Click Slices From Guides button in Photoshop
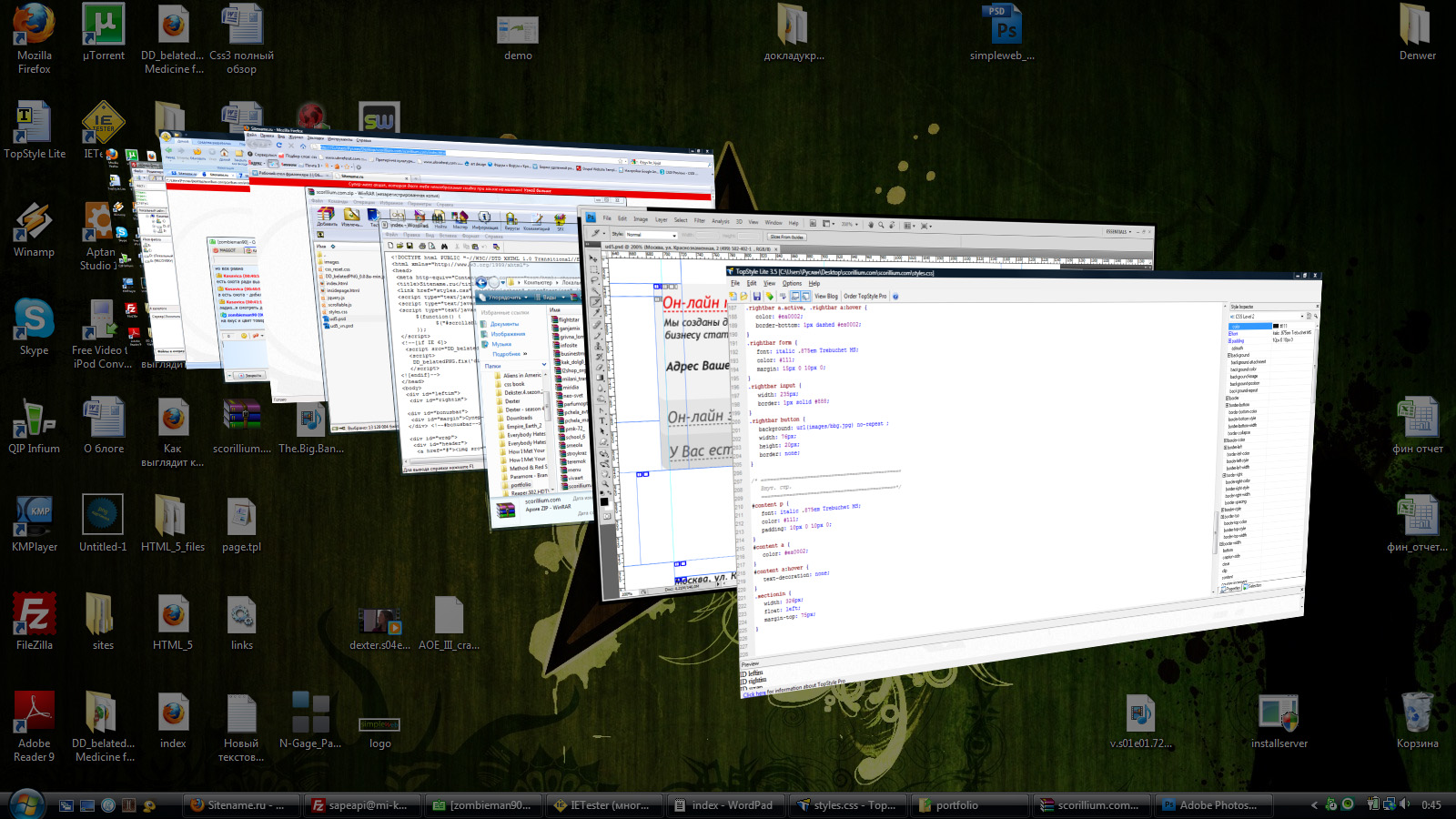The image size is (1456, 819). pyautogui.click(x=787, y=237)
